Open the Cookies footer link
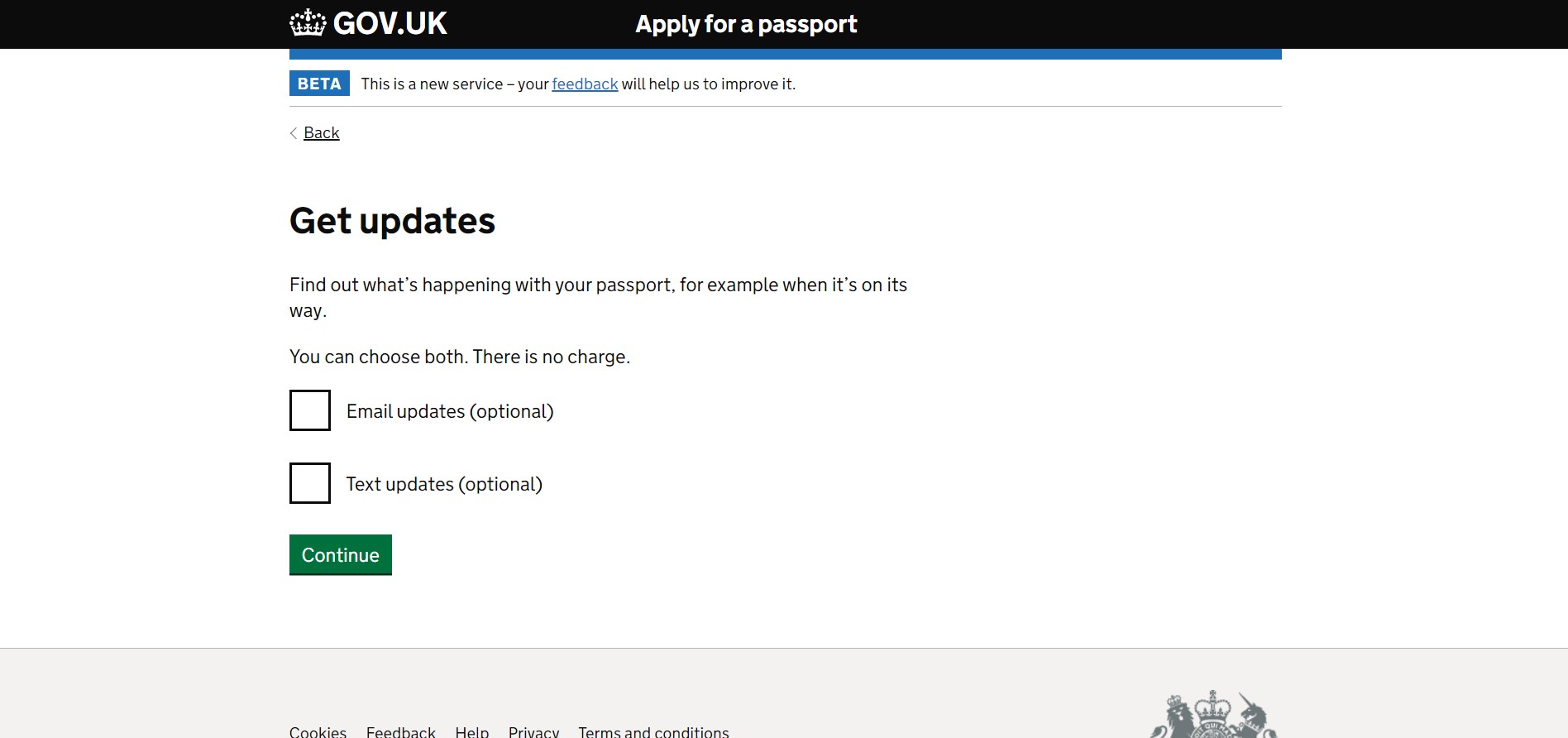Image resolution: width=1568 pixels, height=738 pixels. tap(318, 731)
